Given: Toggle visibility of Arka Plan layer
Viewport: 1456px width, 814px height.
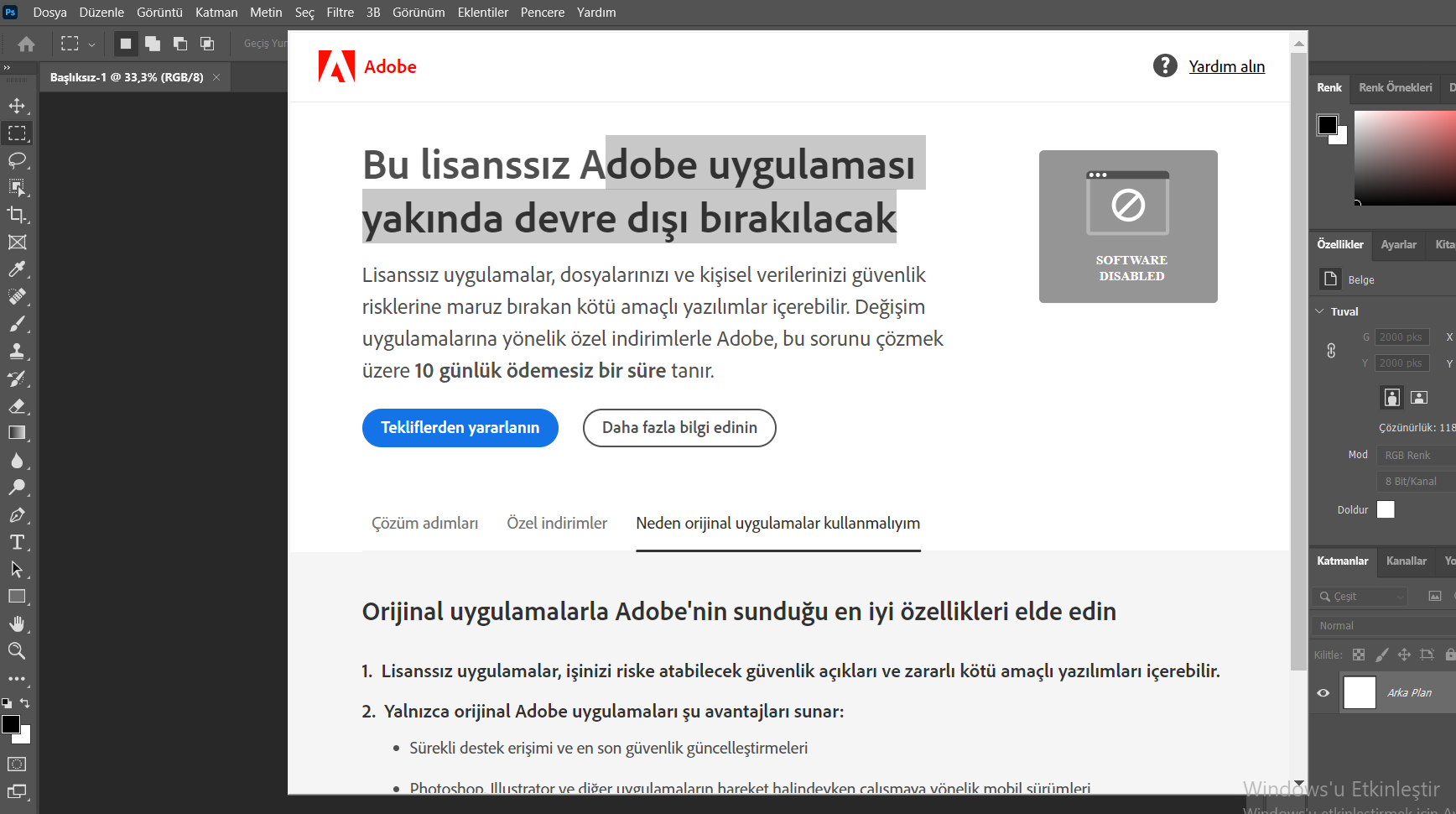Looking at the screenshot, I should coord(1323,692).
